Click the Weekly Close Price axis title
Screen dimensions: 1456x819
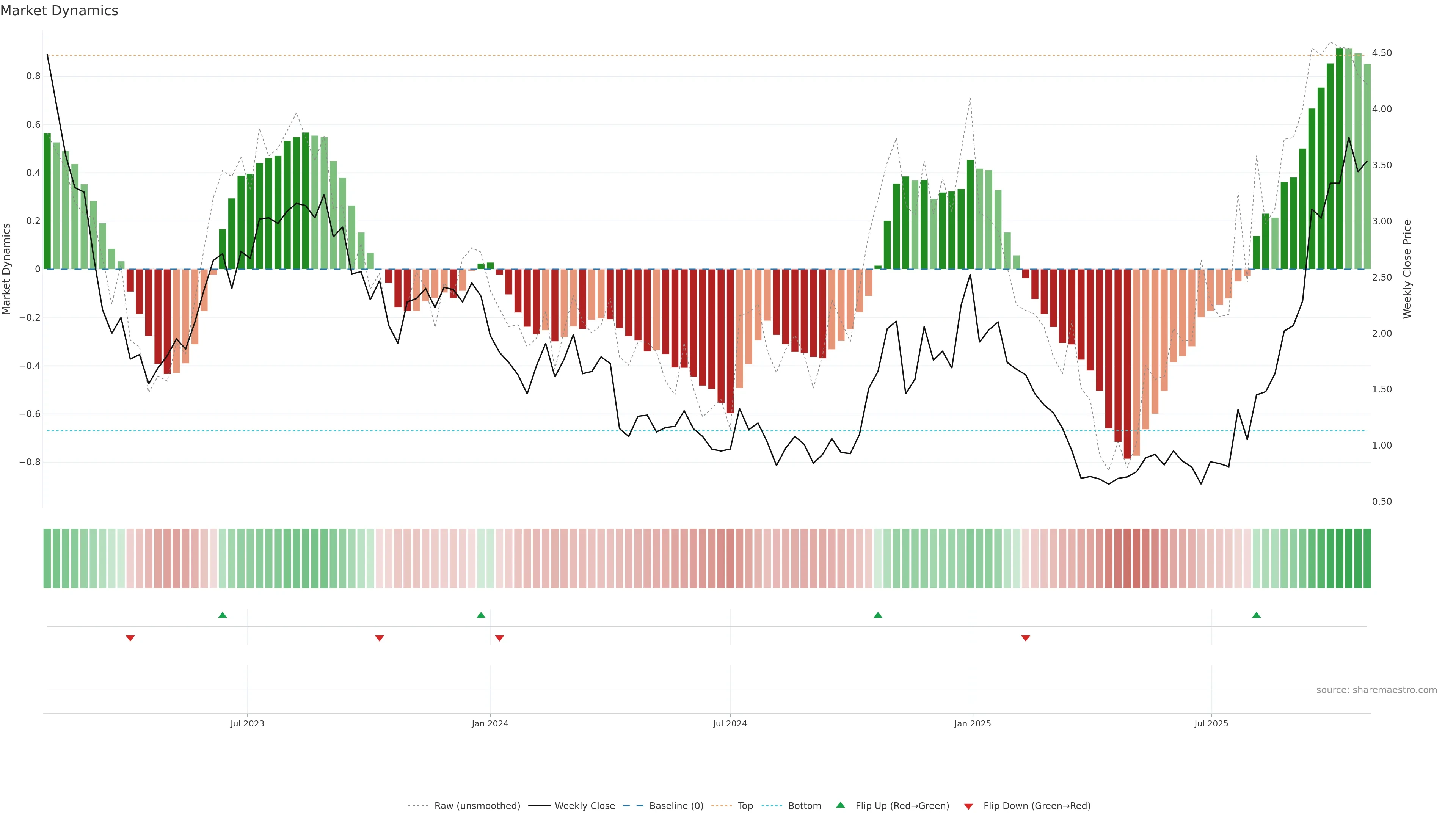[x=1407, y=269]
